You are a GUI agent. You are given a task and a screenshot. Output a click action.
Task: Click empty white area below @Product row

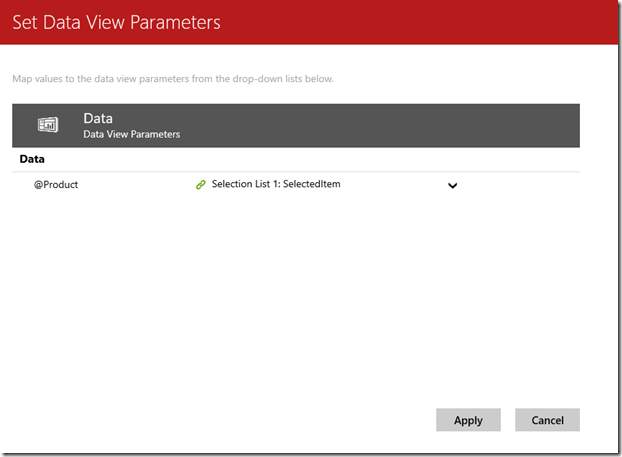[300, 300]
